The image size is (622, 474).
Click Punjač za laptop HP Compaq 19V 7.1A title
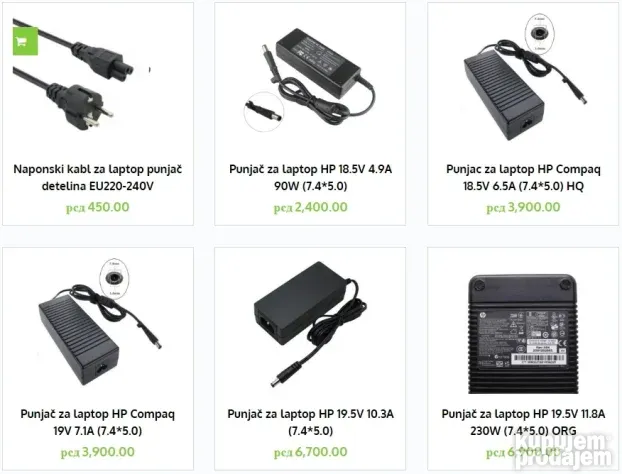click(98, 422)
